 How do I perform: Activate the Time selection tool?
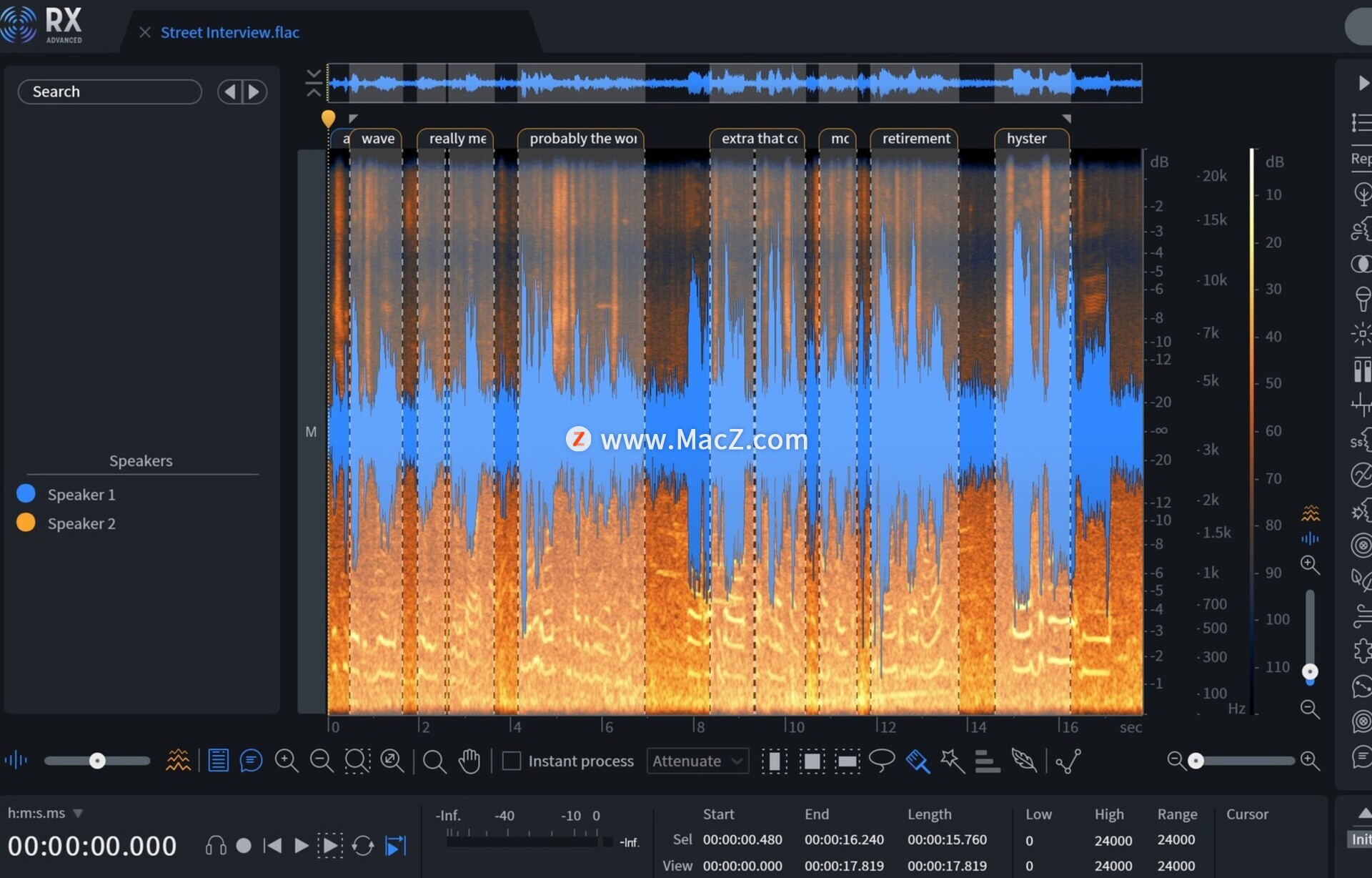click(775, 761)
